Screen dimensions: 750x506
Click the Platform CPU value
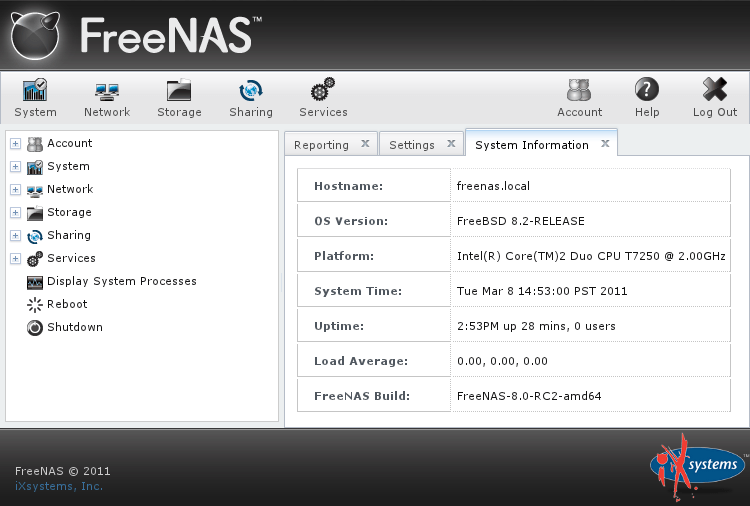coord(591,256)
